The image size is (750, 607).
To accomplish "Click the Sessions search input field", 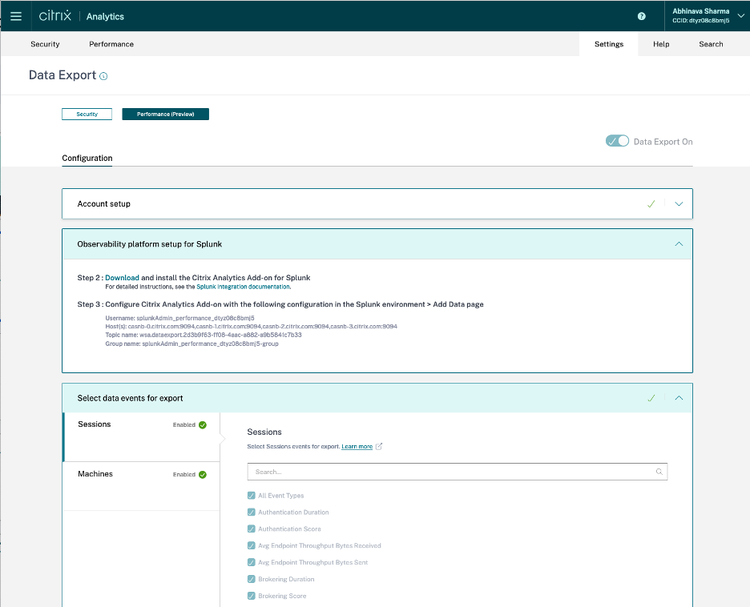I will (457, 472).
